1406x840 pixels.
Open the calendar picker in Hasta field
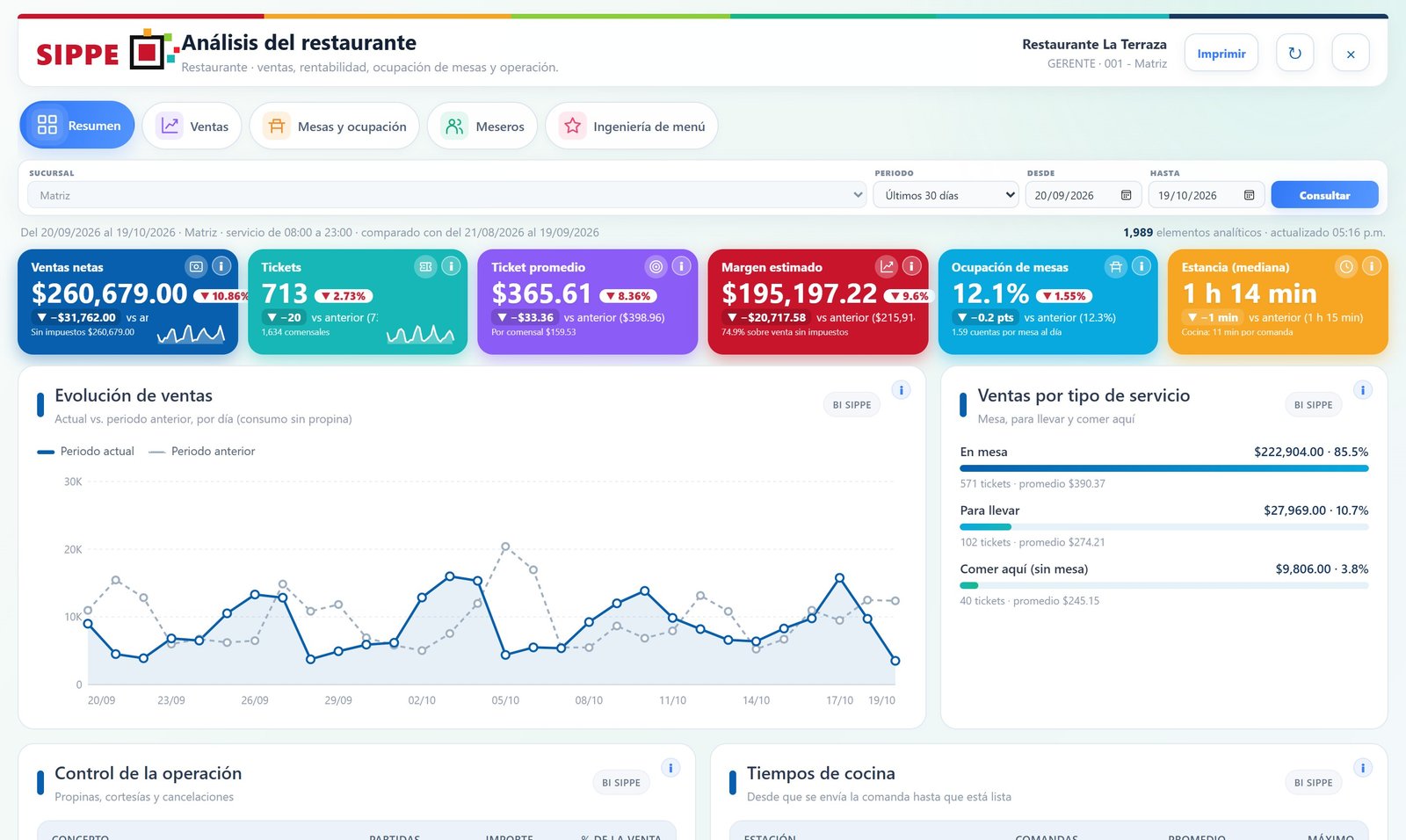[x=1250, y=195]
